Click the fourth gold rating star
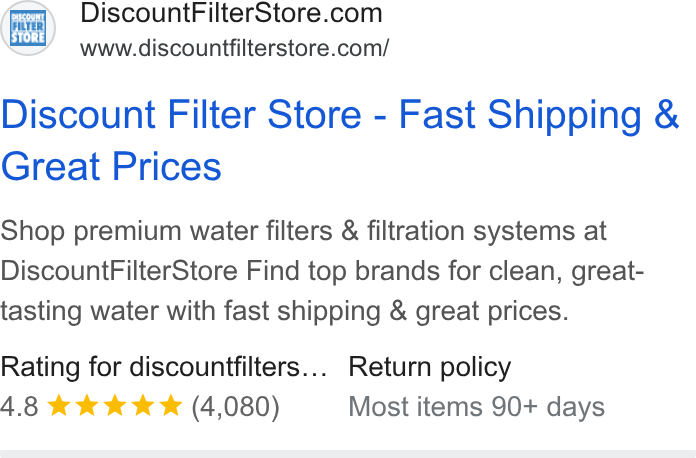This screenshot has width=696, height=458. [x=143, y=406]
